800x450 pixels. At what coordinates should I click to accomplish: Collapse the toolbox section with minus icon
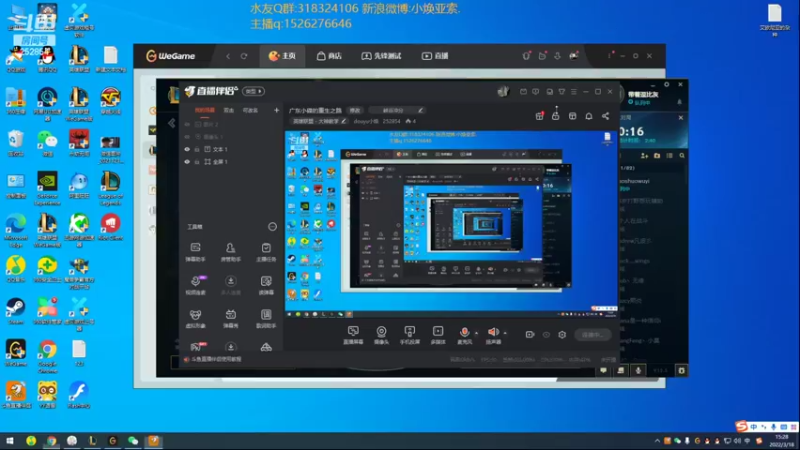[272, 227]
